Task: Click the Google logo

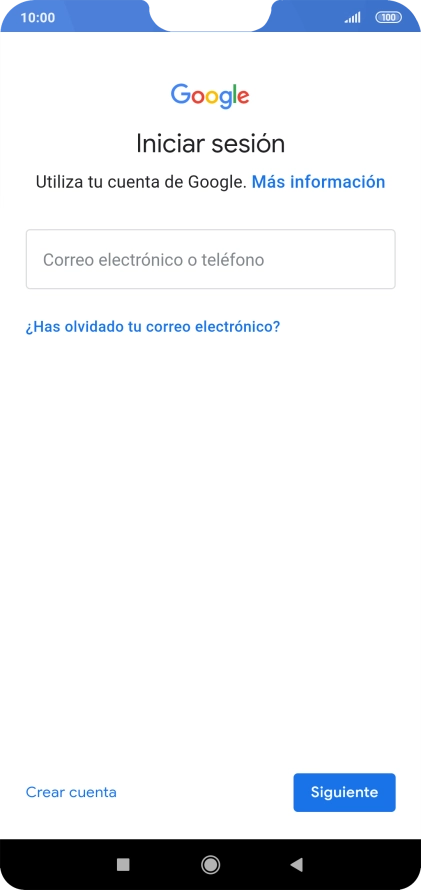Action: (210, 95)
